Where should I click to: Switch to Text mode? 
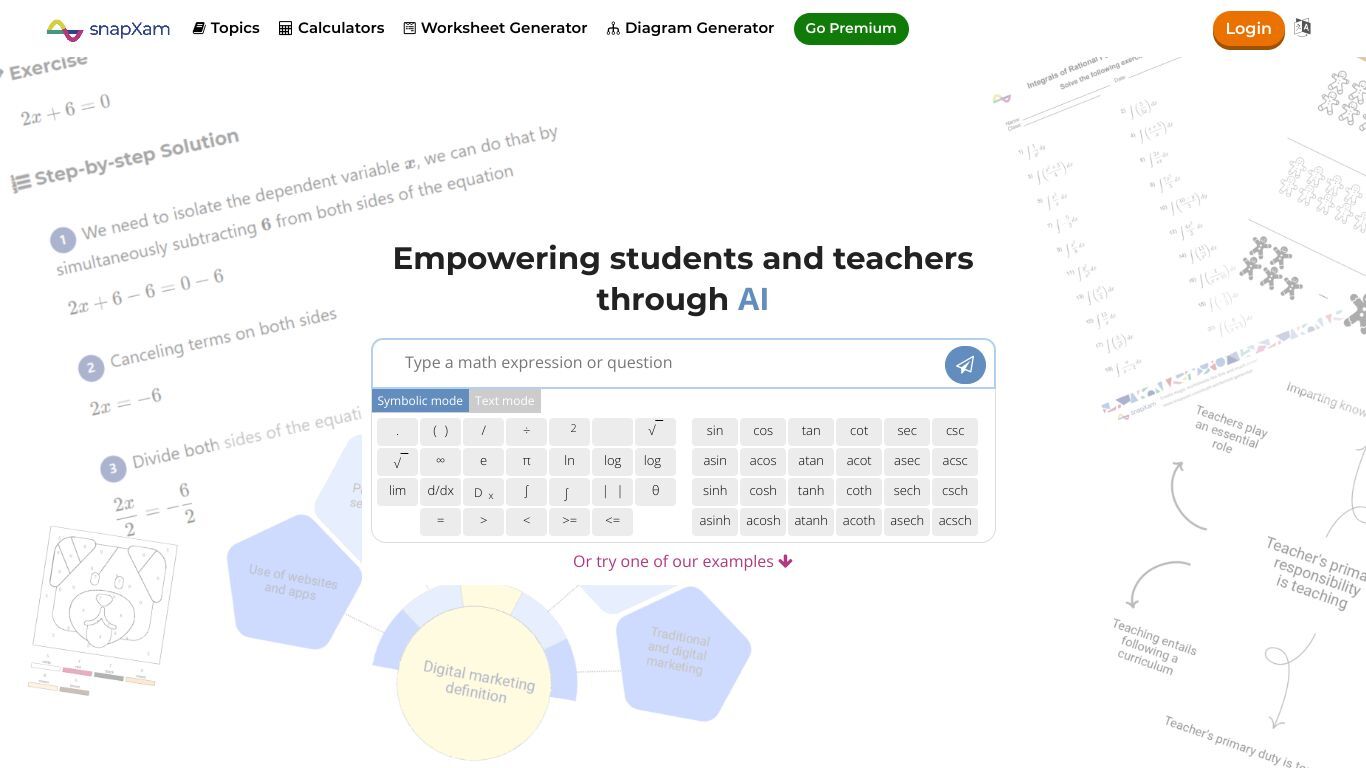point(504,401)
